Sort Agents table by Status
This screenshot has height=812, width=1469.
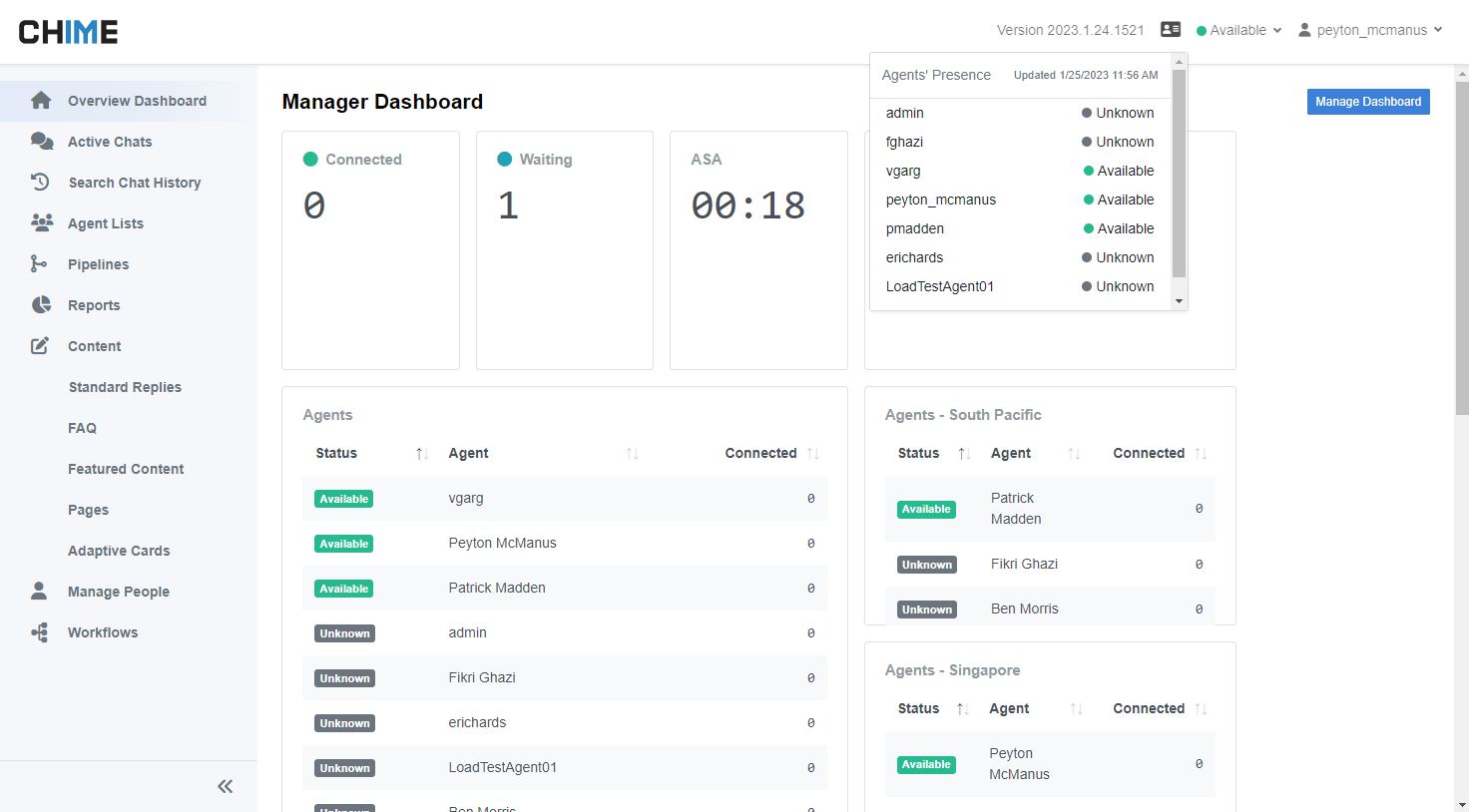click(x=421, y=454)
